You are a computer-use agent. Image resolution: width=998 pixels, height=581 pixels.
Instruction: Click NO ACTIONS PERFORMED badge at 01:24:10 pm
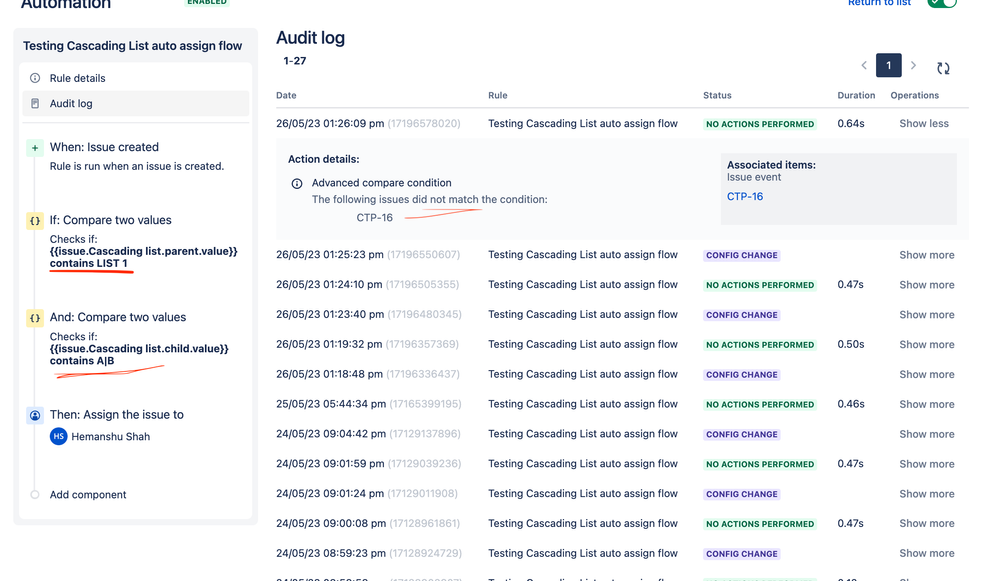click(x=760, y=285)
